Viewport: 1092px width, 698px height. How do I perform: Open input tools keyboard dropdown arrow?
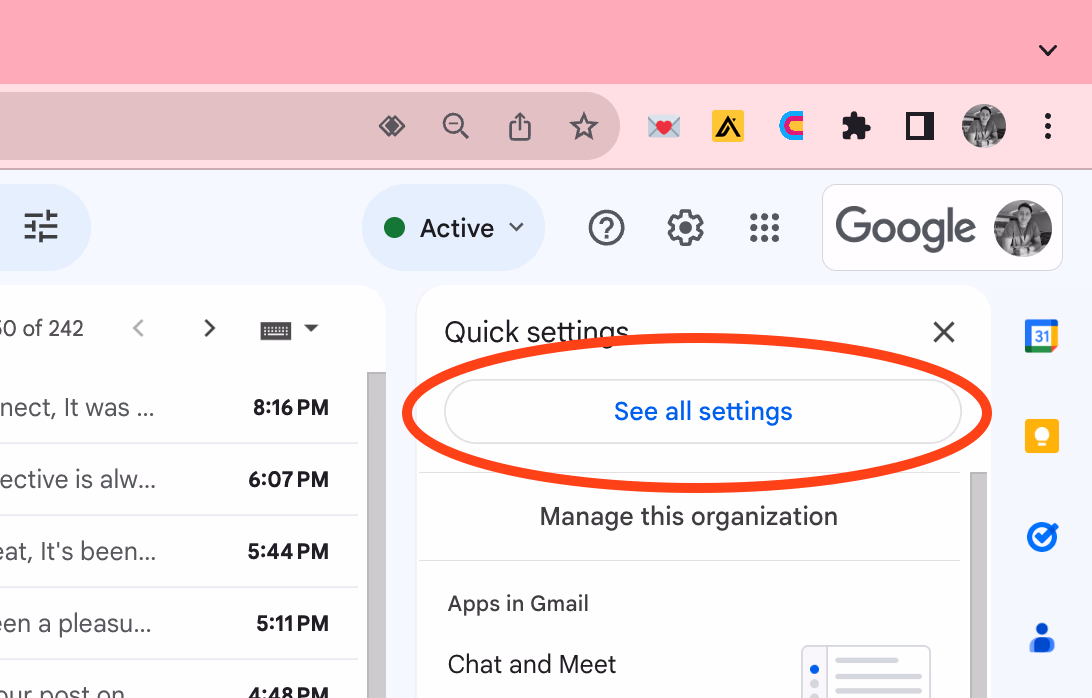click(x=311, y=328)
